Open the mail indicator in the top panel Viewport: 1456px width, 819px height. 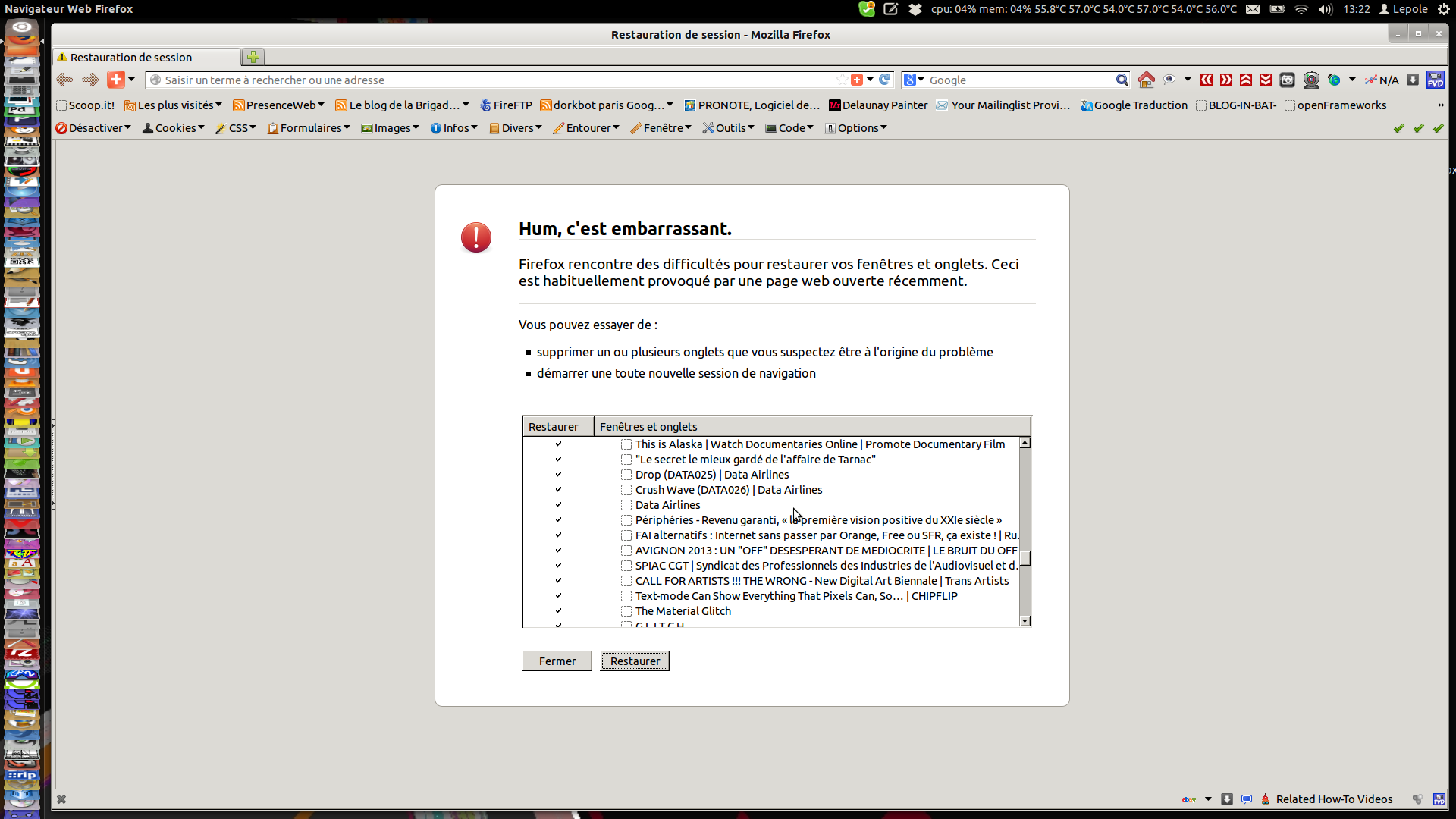click(1253, 9)
